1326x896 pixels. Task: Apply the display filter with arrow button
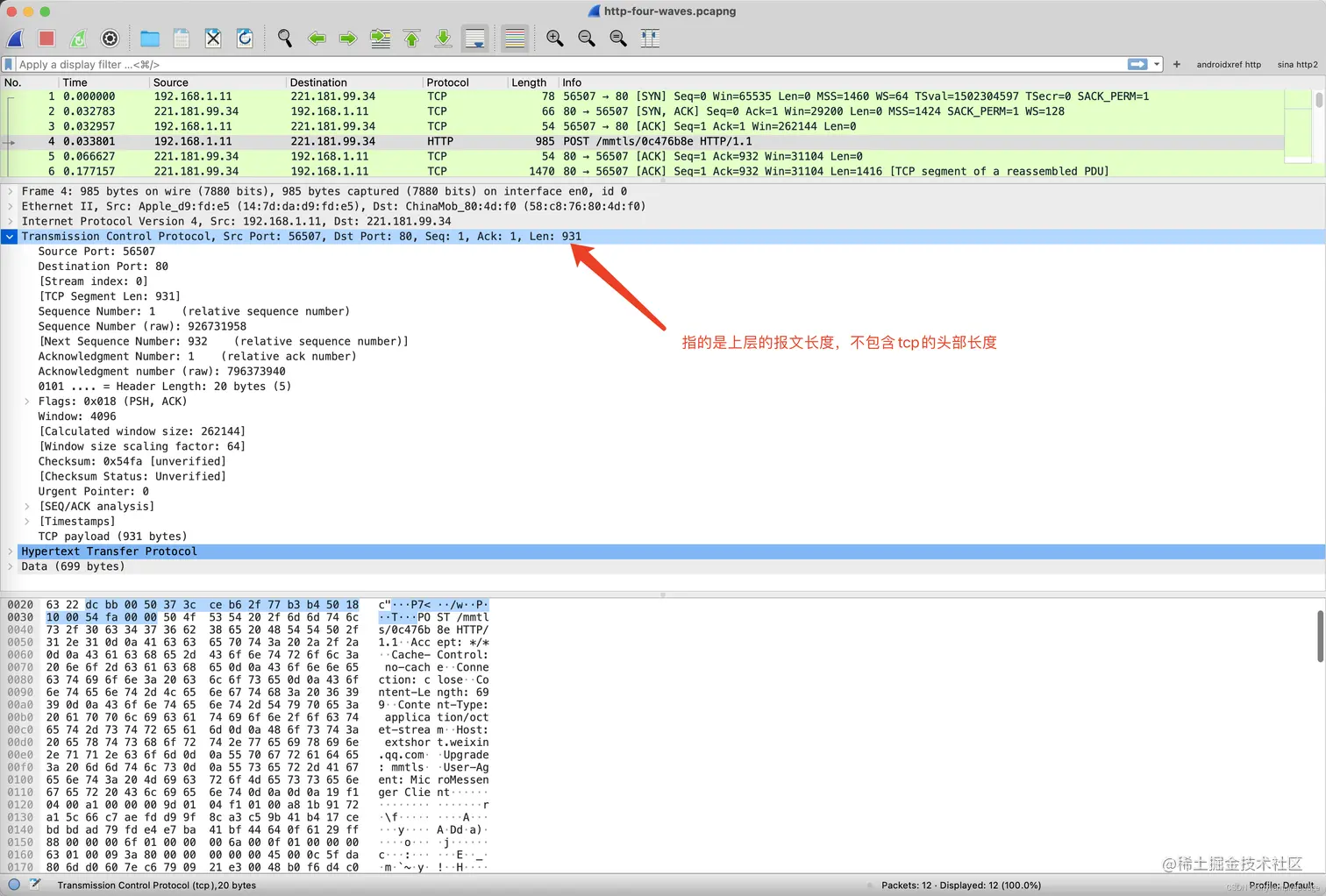1137,64
